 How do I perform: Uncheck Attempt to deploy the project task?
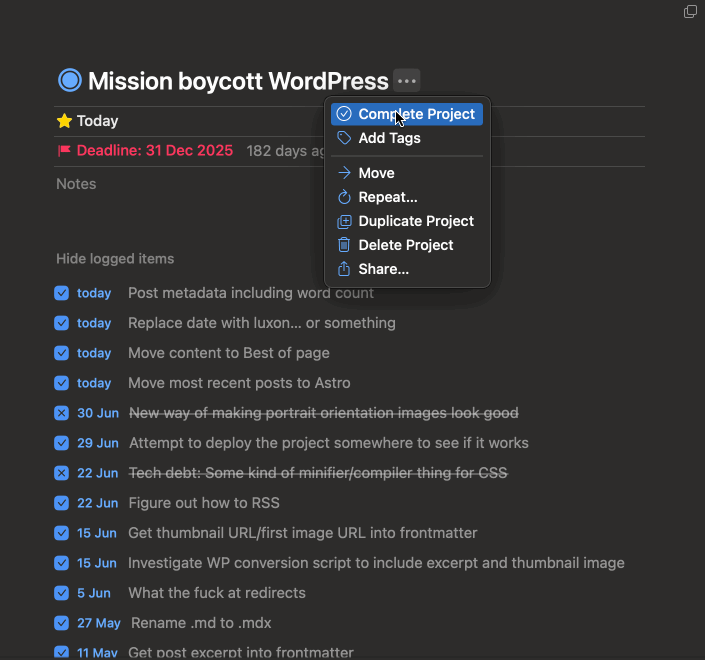pyautogui.click(x=62, y=443)
